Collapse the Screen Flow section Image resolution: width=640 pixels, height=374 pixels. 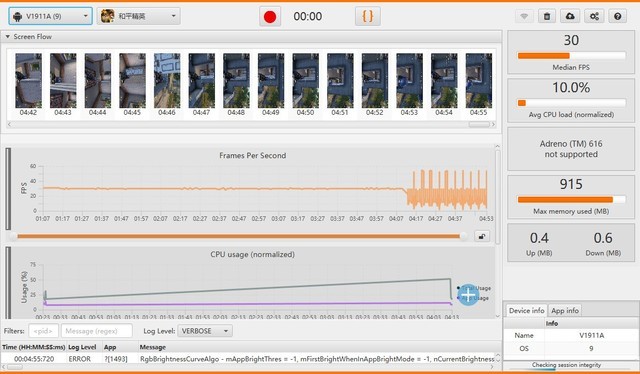[x=7, y=37]
